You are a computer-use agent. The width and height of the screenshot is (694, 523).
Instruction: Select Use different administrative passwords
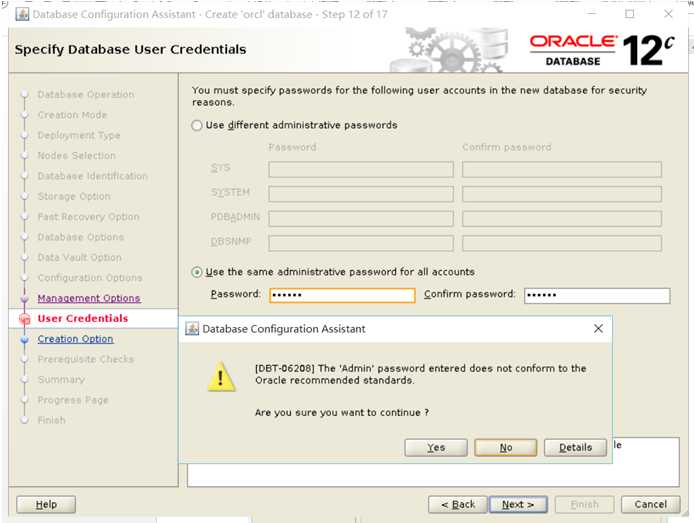tap(197, 126)
